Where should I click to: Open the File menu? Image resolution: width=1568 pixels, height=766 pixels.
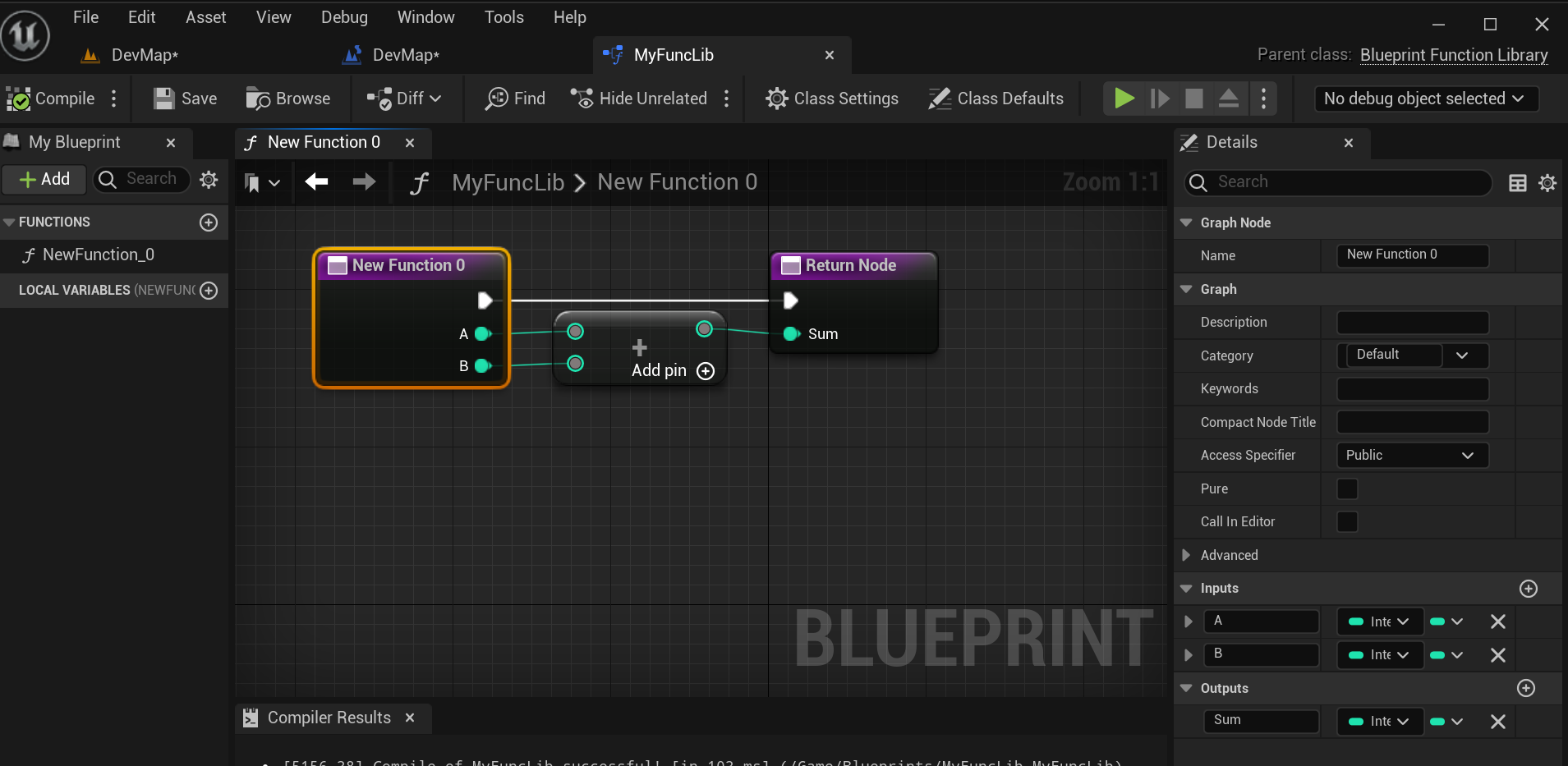pyautogui.click(x=85, y=17)
